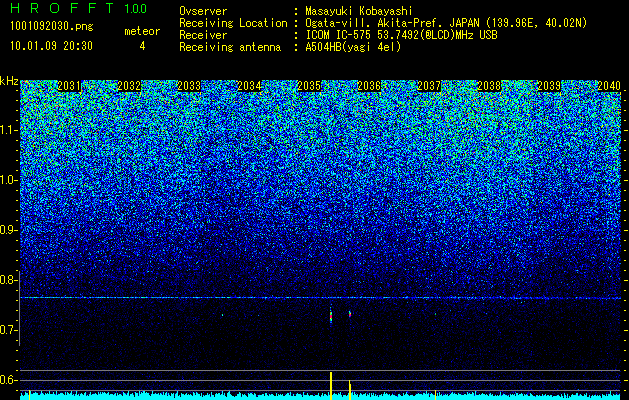This screenshot has width=629, height=400.
Task: Click the strongest meteor echo after 2035
Action: click(x=331, y=316)
